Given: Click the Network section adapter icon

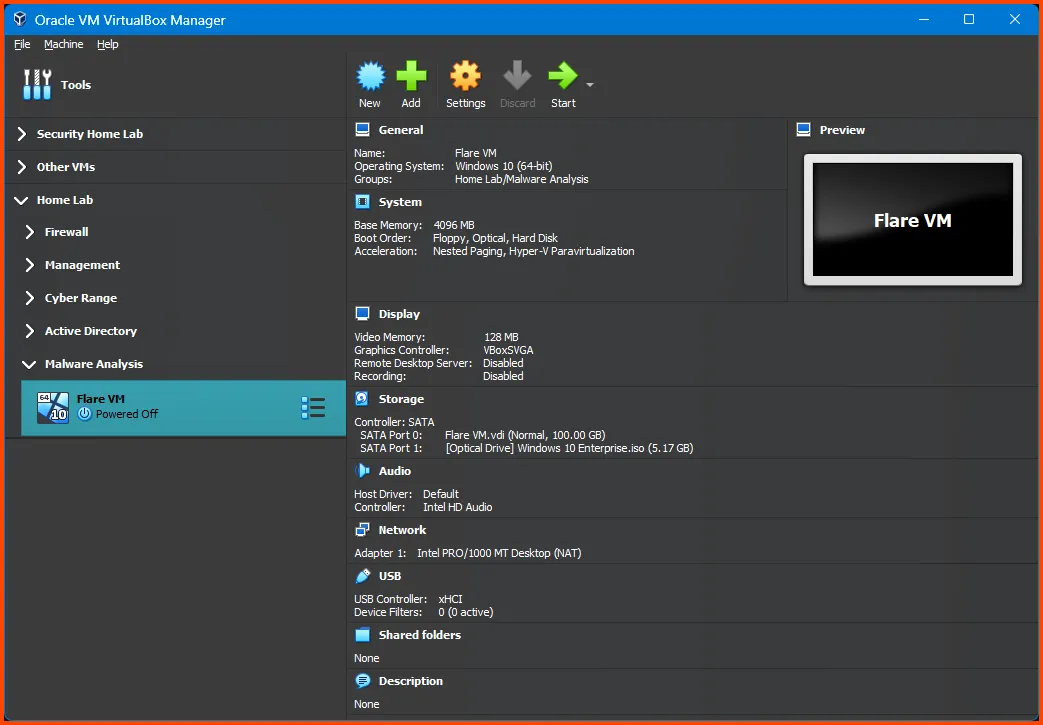Looking at the screenshot, I should 362,530.
